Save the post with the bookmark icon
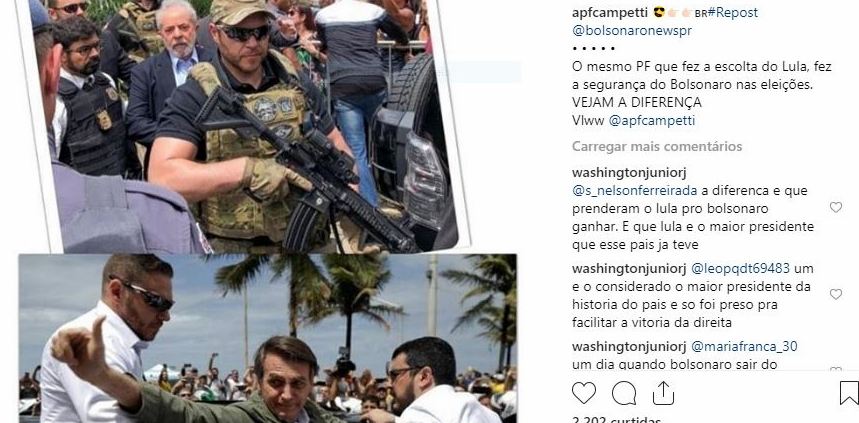This screenshot has height=423, width=859. click(849, 393)
